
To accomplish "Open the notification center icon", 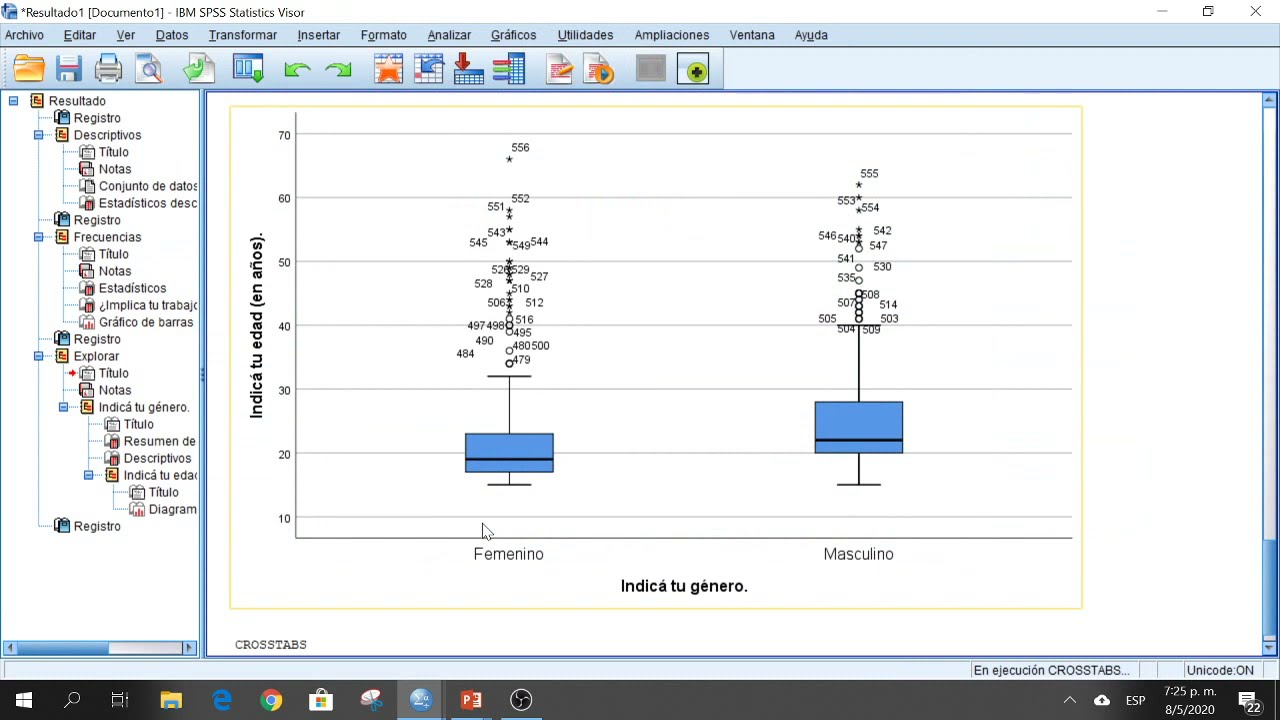I will [x=1249, y=700].
